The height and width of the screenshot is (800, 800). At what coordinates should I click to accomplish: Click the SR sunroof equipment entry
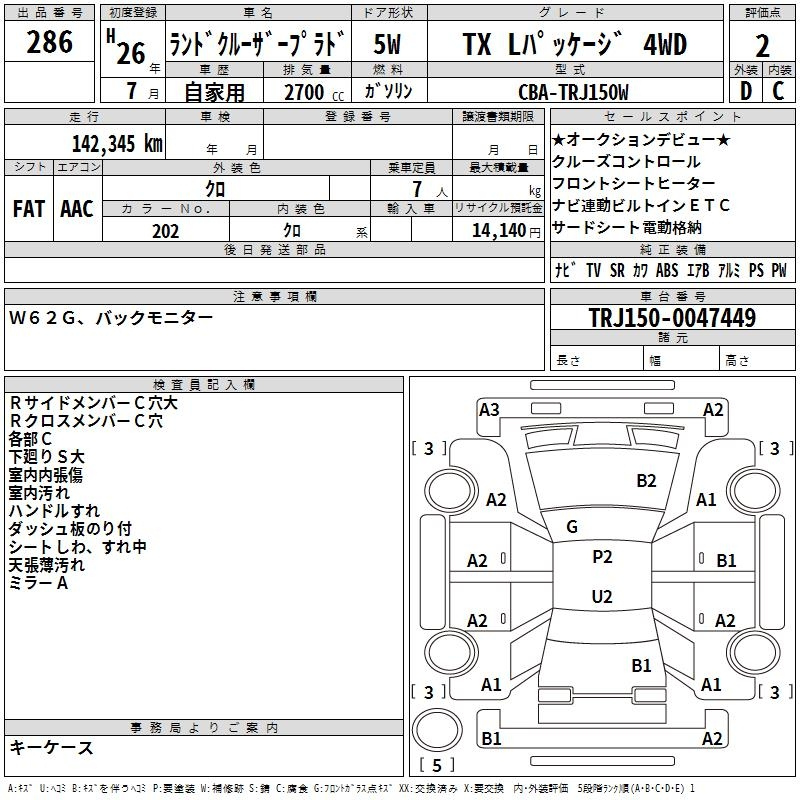617,270
